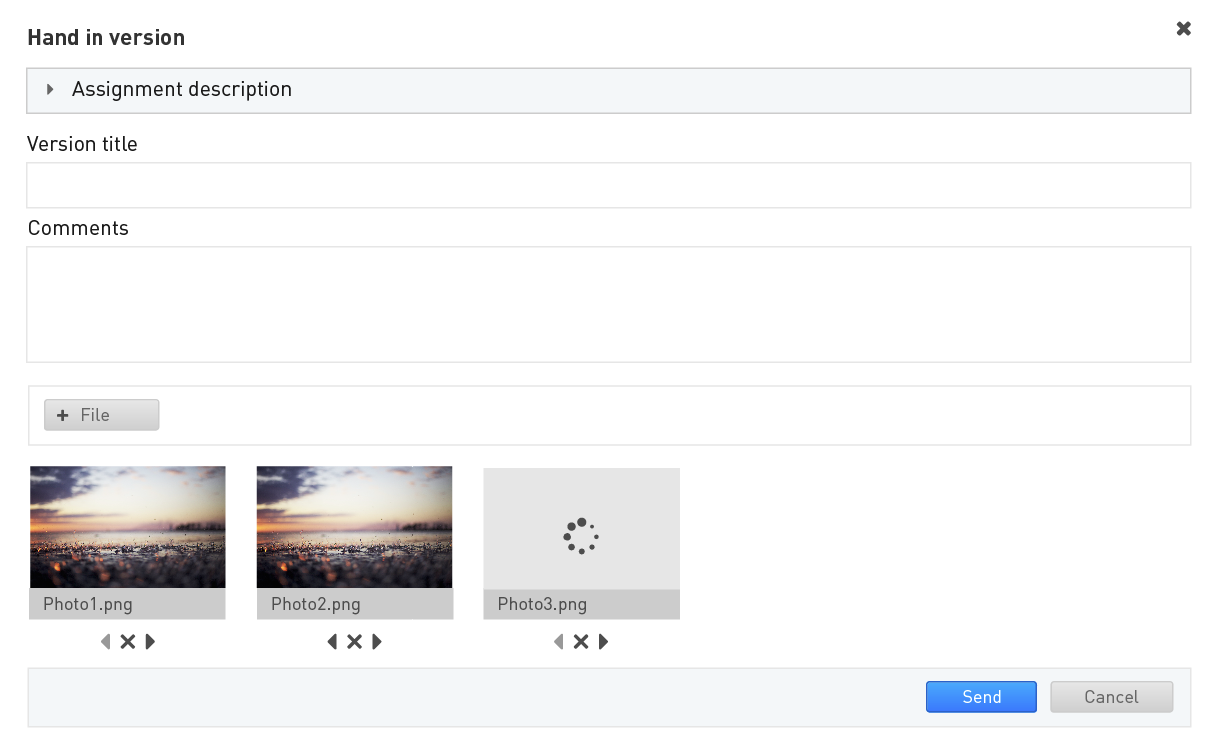Move Photo3.png right with arrow icon
This screenshot has width=1222, height=749.
click(x=603, y=642)
